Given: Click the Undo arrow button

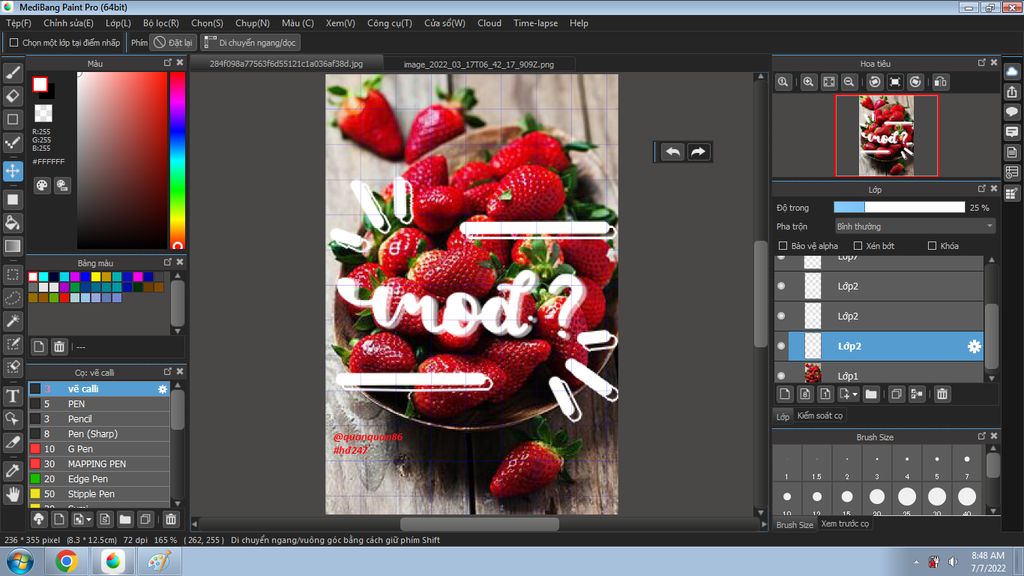Looking at the screenshot, I should (672, 152).
